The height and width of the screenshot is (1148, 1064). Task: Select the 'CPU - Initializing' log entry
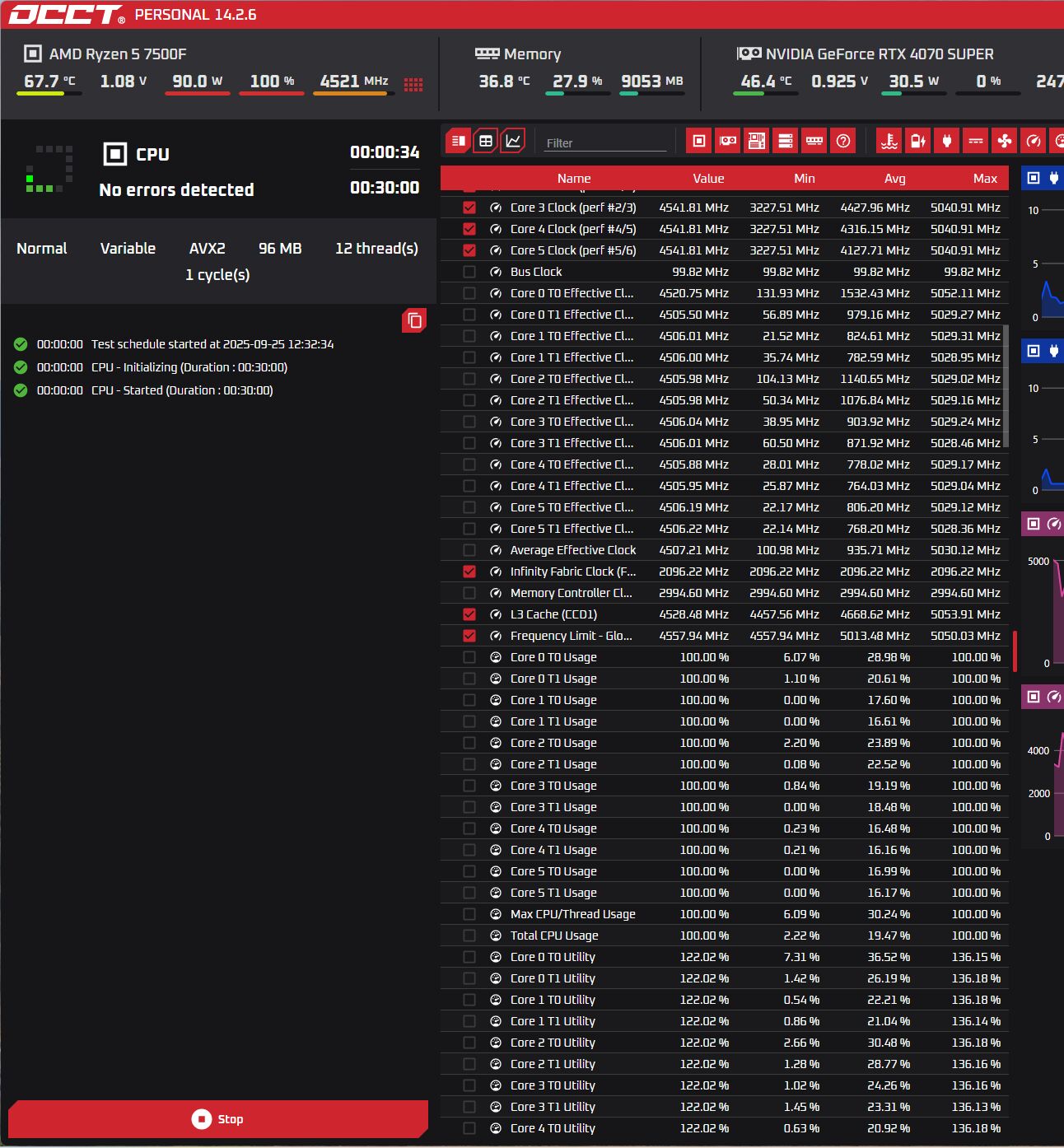pos(189,367)
